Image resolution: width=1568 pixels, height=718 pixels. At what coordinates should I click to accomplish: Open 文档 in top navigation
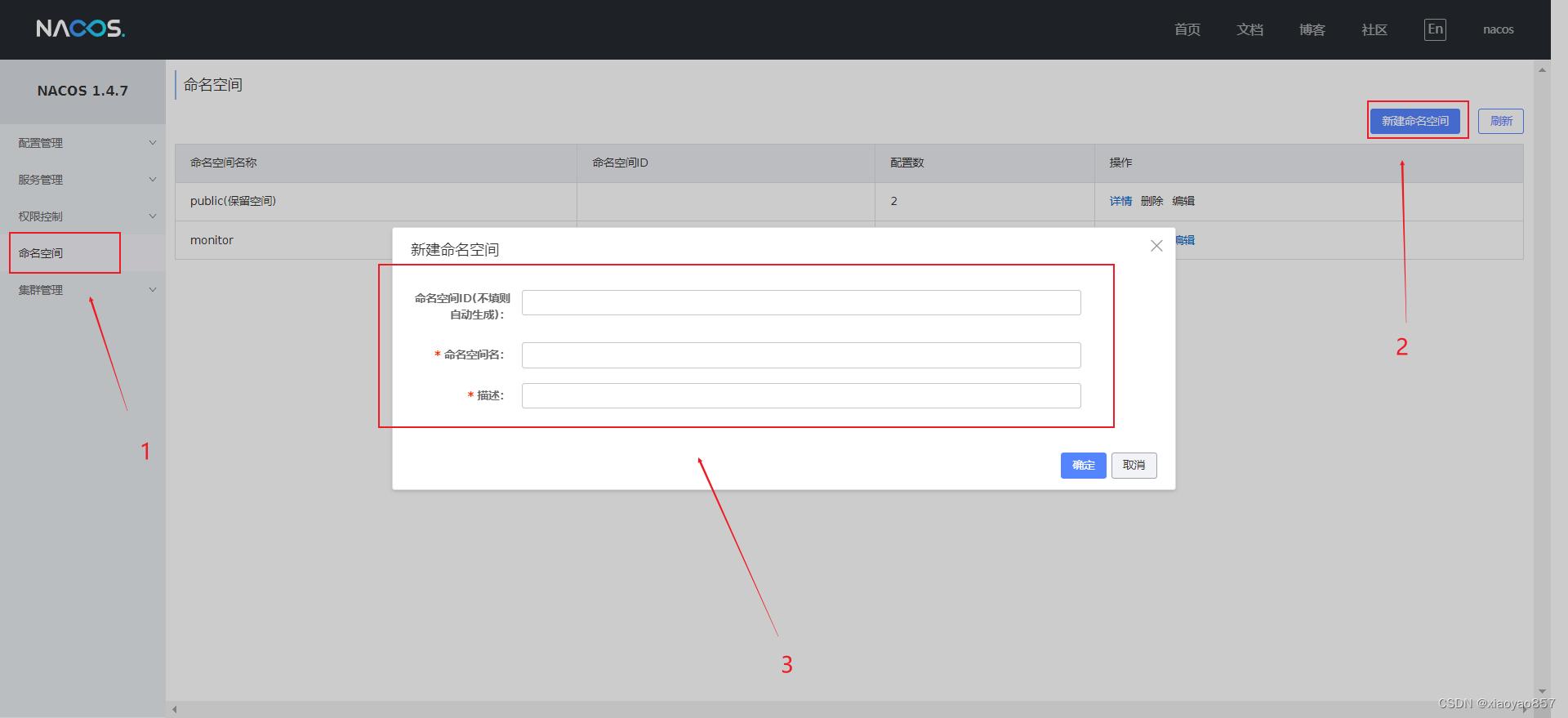pyautogui.click(x=1249, y=29)
